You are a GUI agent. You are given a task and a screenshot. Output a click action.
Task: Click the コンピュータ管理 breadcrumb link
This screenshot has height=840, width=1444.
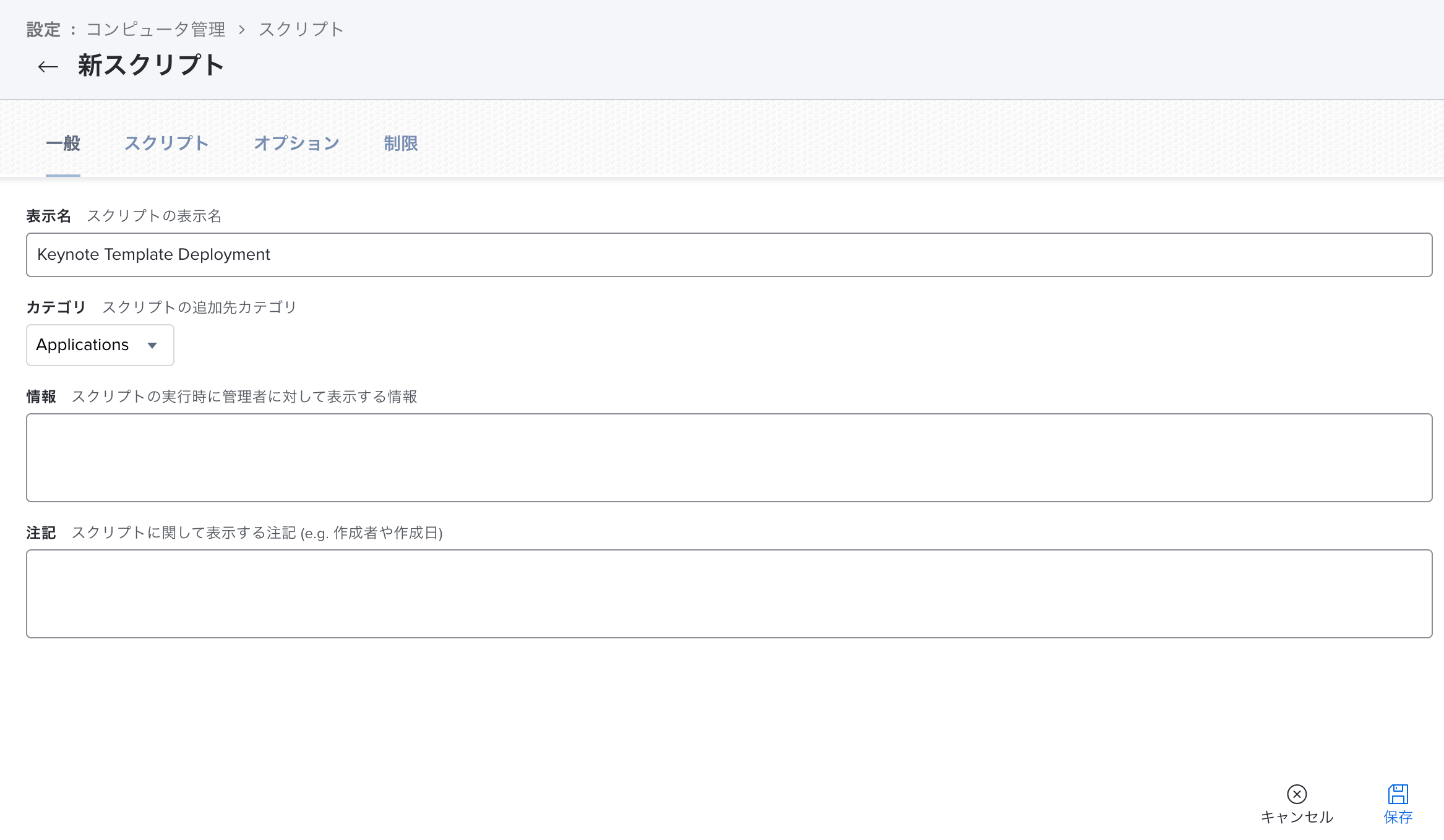coord(156,30)
